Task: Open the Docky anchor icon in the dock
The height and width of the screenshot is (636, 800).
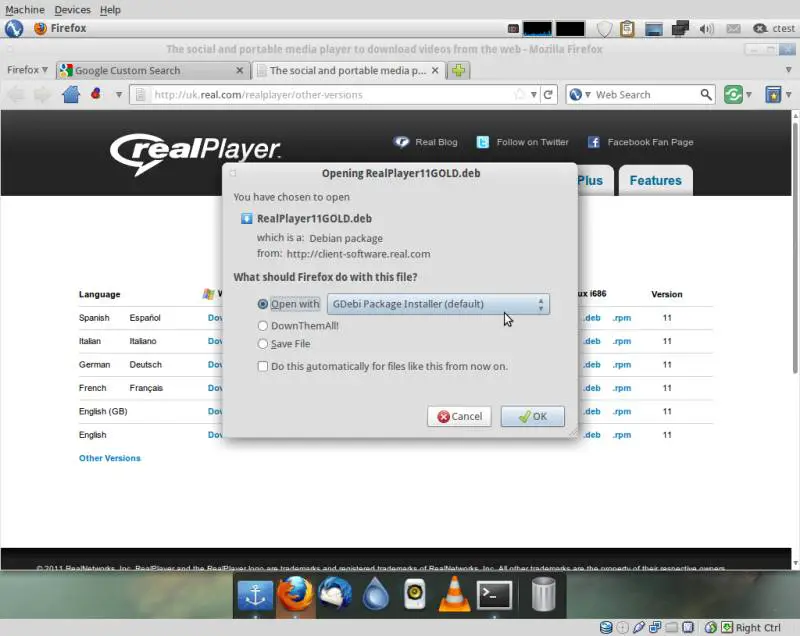Action: 255,594
